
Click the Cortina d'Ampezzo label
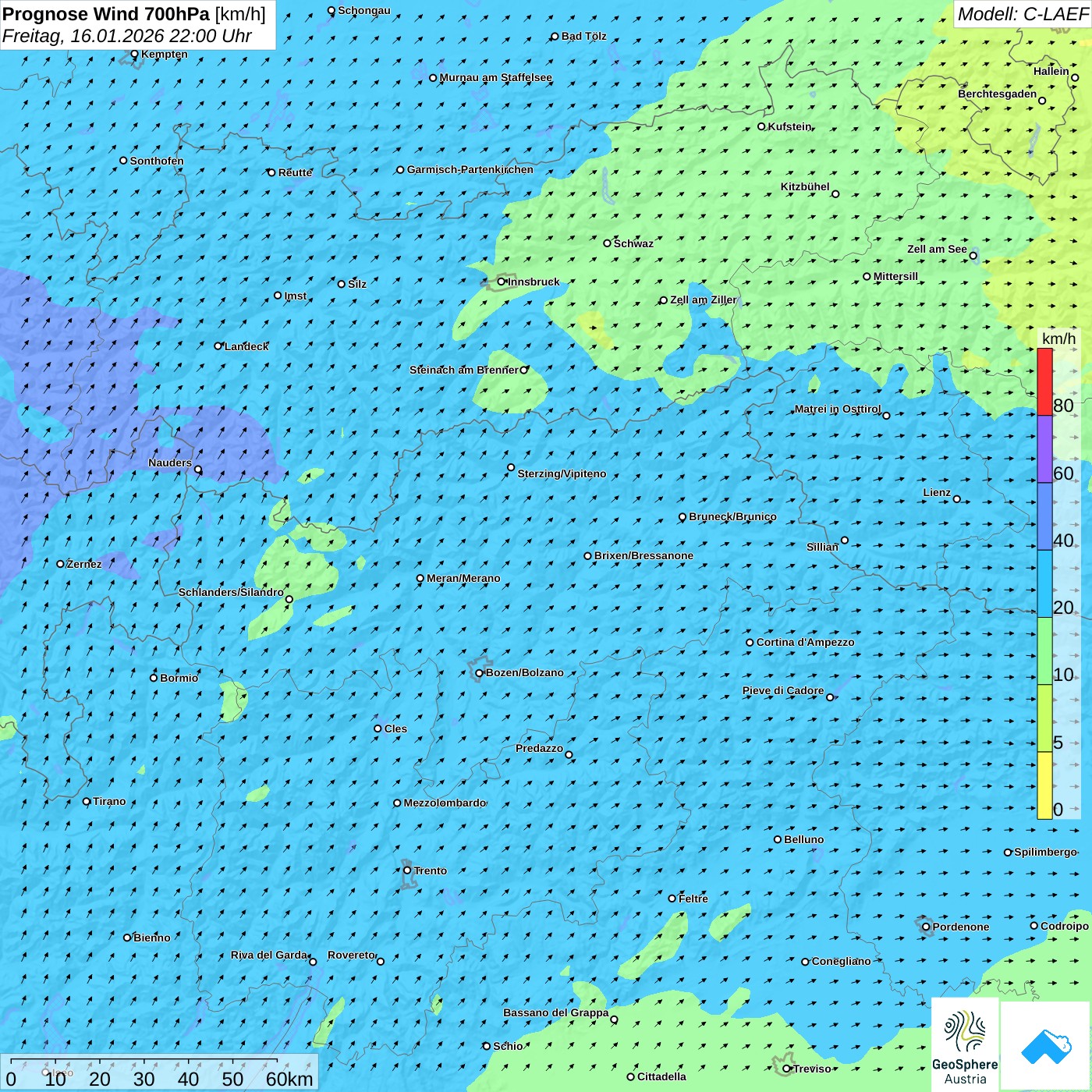tap(805, 642)
